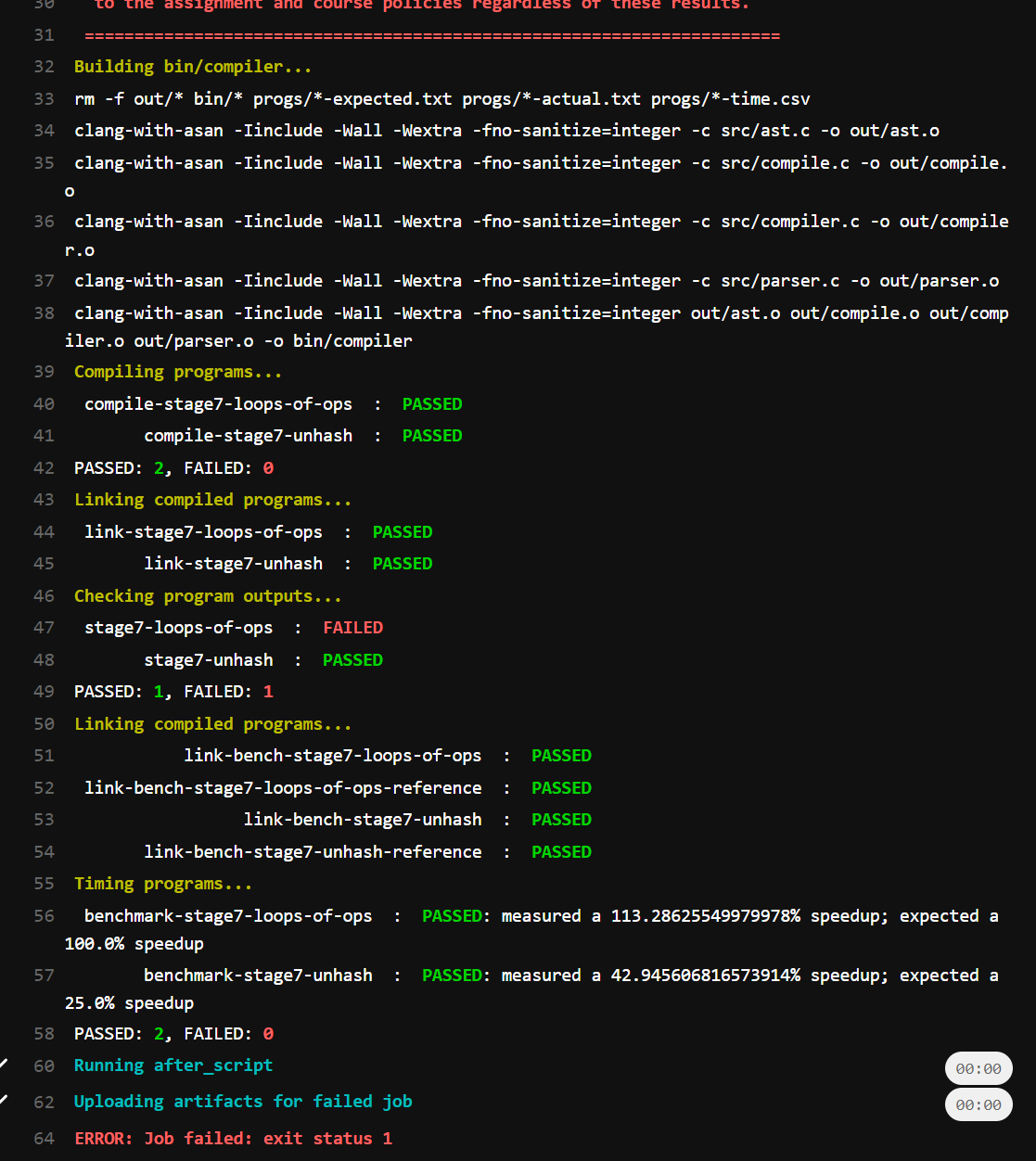The image size is (1036, 1161).
Task: Click the duration badge on Running after_script row
Action: 978,1068
